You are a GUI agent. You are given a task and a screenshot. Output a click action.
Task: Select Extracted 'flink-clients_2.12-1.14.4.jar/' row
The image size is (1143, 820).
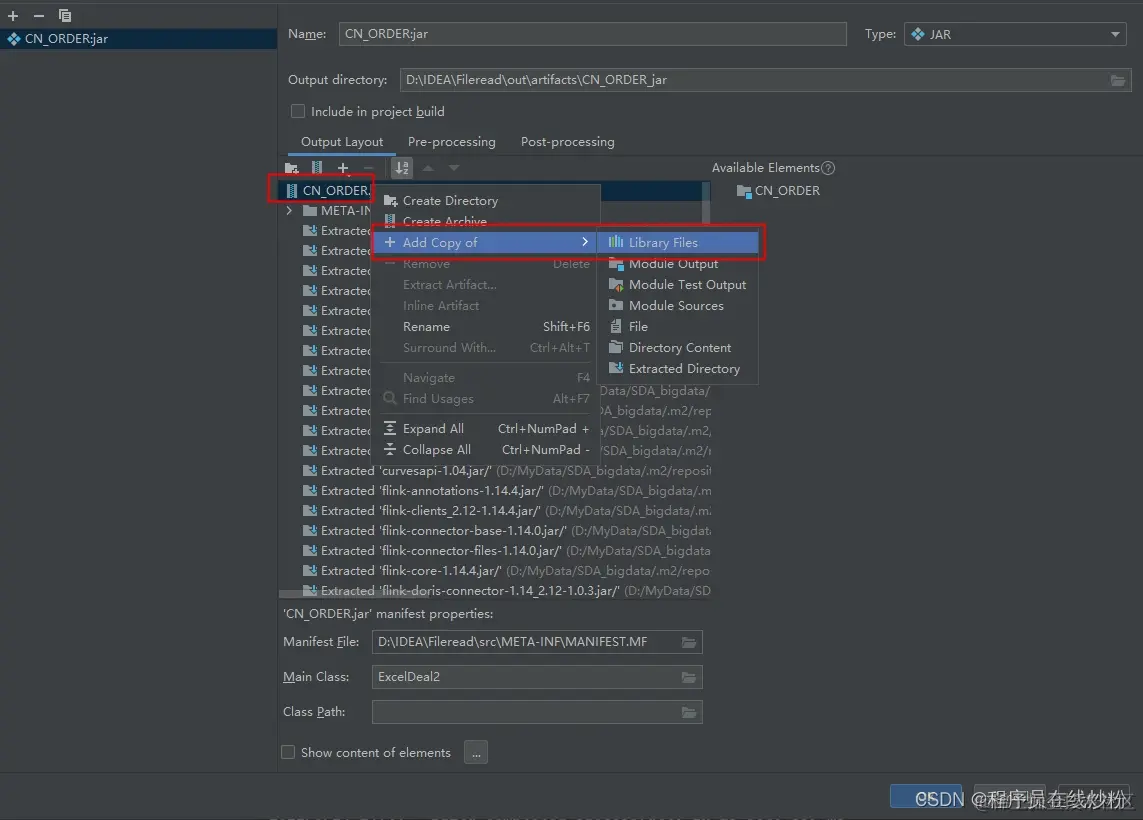[x=506, y=511]
